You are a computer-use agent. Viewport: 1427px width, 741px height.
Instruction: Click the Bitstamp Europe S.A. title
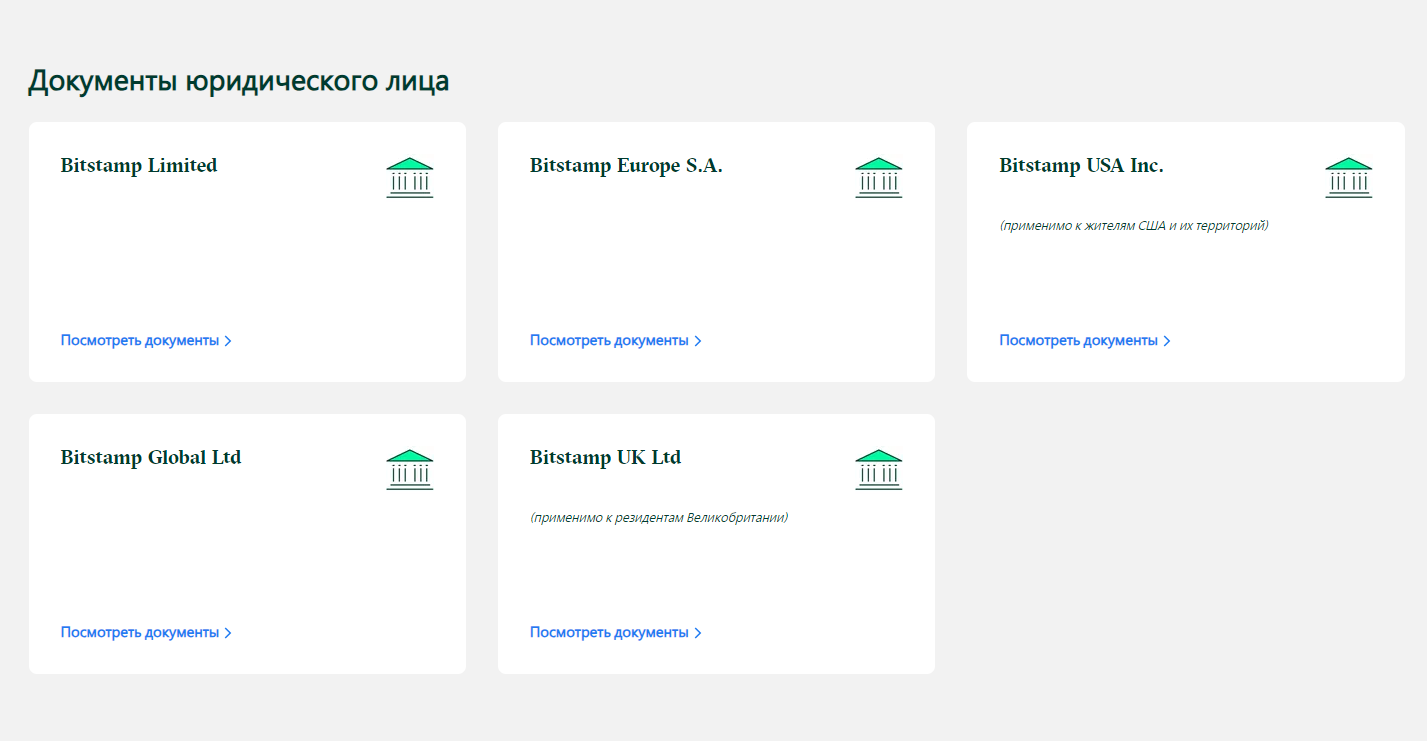point(626,166)
